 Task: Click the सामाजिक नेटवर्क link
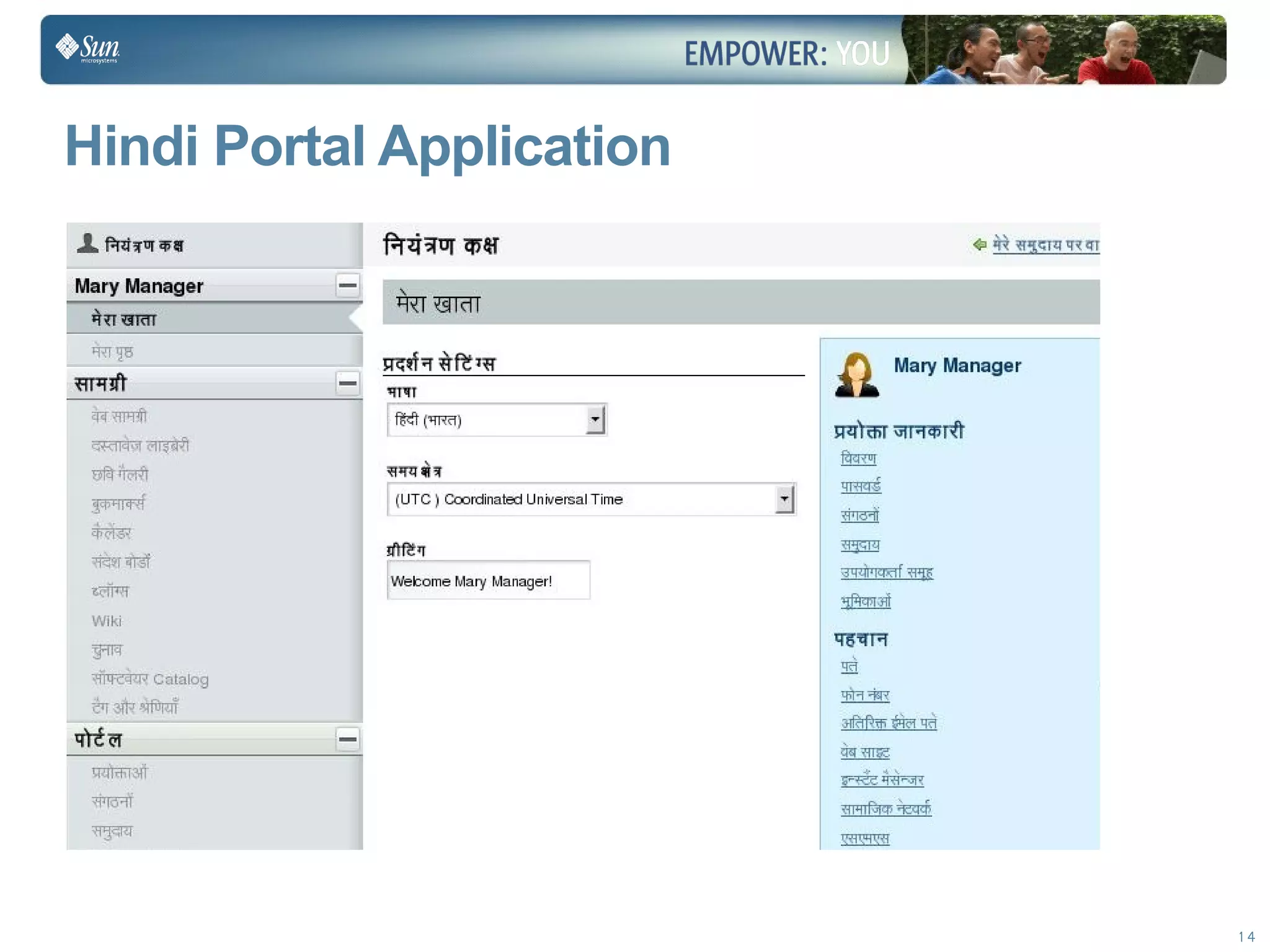click(x=886, y=809)
